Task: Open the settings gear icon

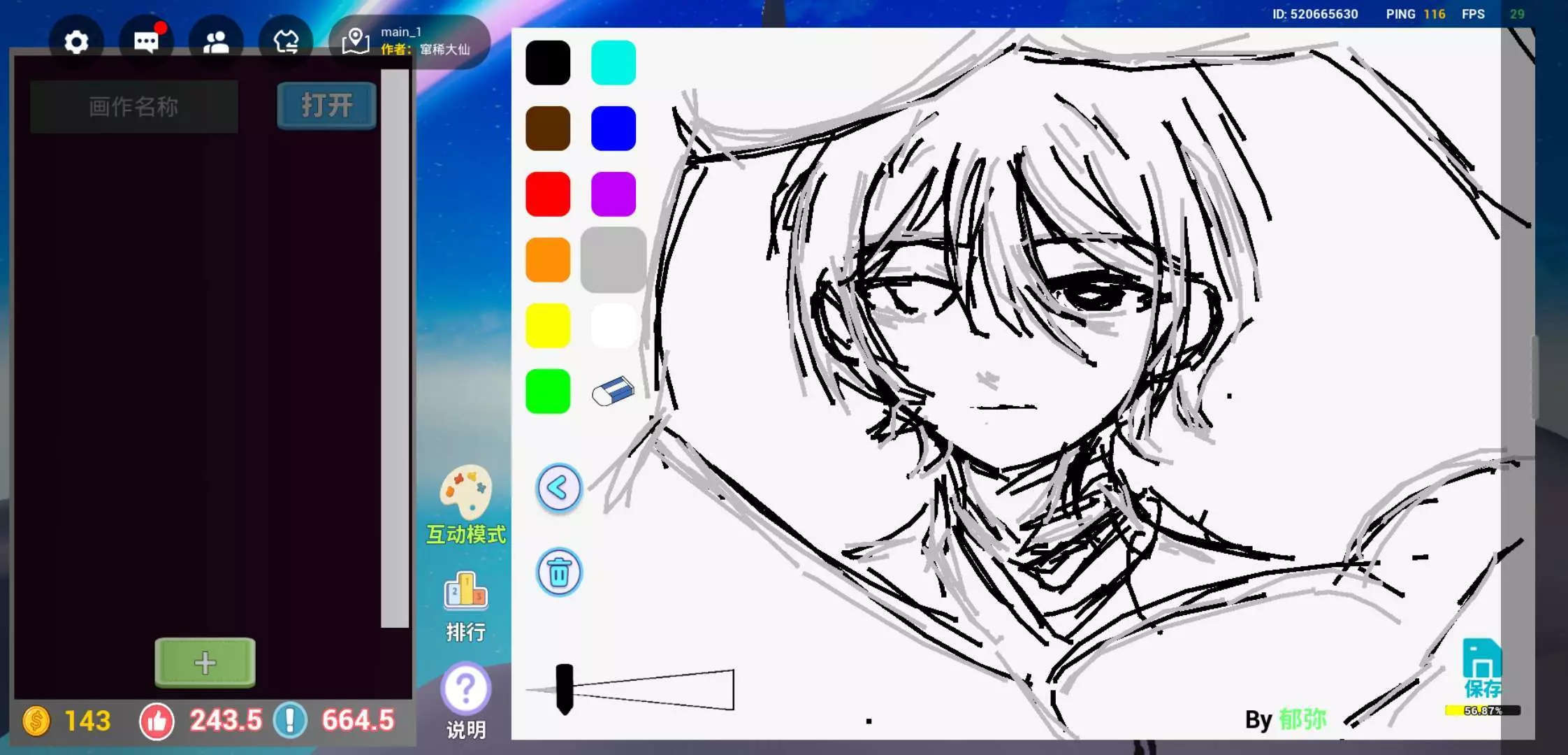Action: click(76, 43)
